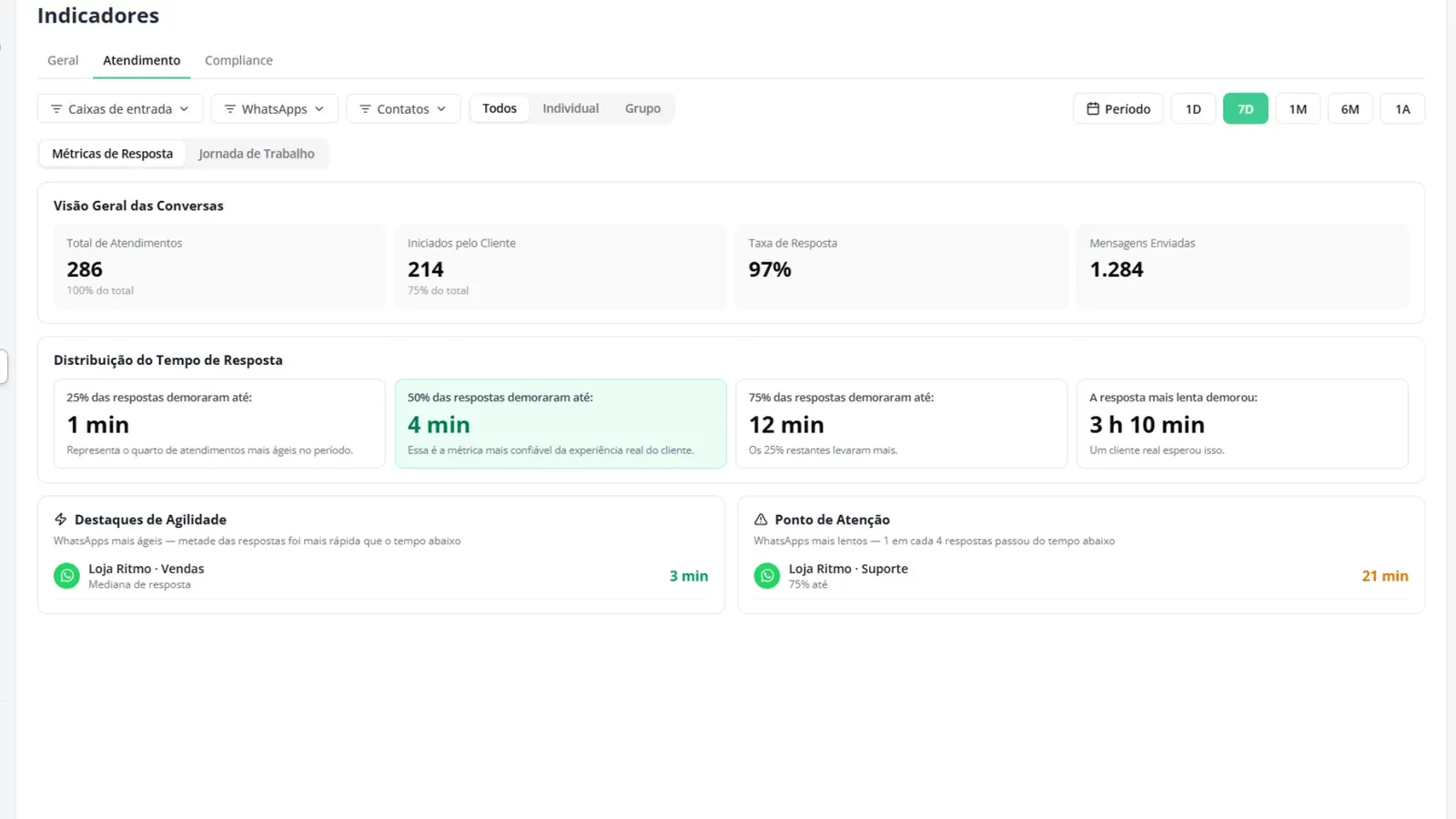1456x819 pixels.
Task: Click the highlighted 50% median 4 min card
Action: [x=561, y=424]
